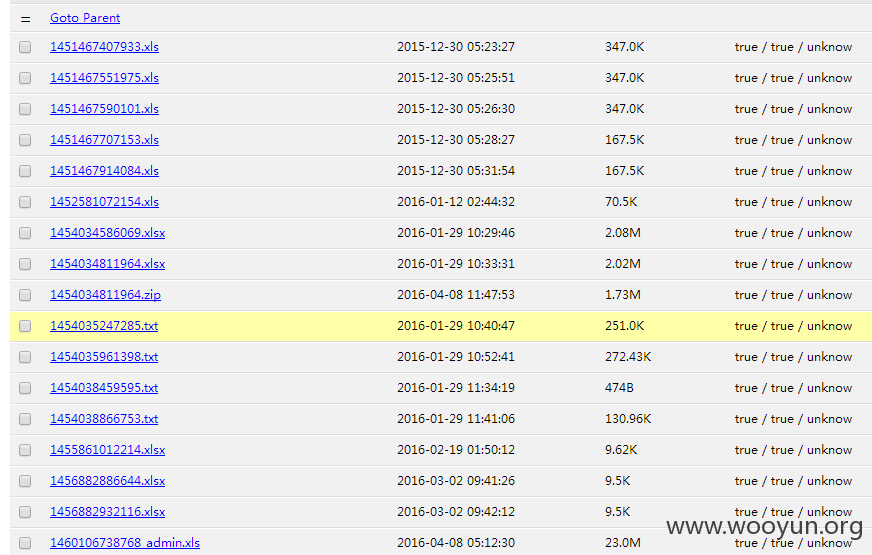Click size value 251.0K
The image size is (872, 555).
(x=625, y=326)
